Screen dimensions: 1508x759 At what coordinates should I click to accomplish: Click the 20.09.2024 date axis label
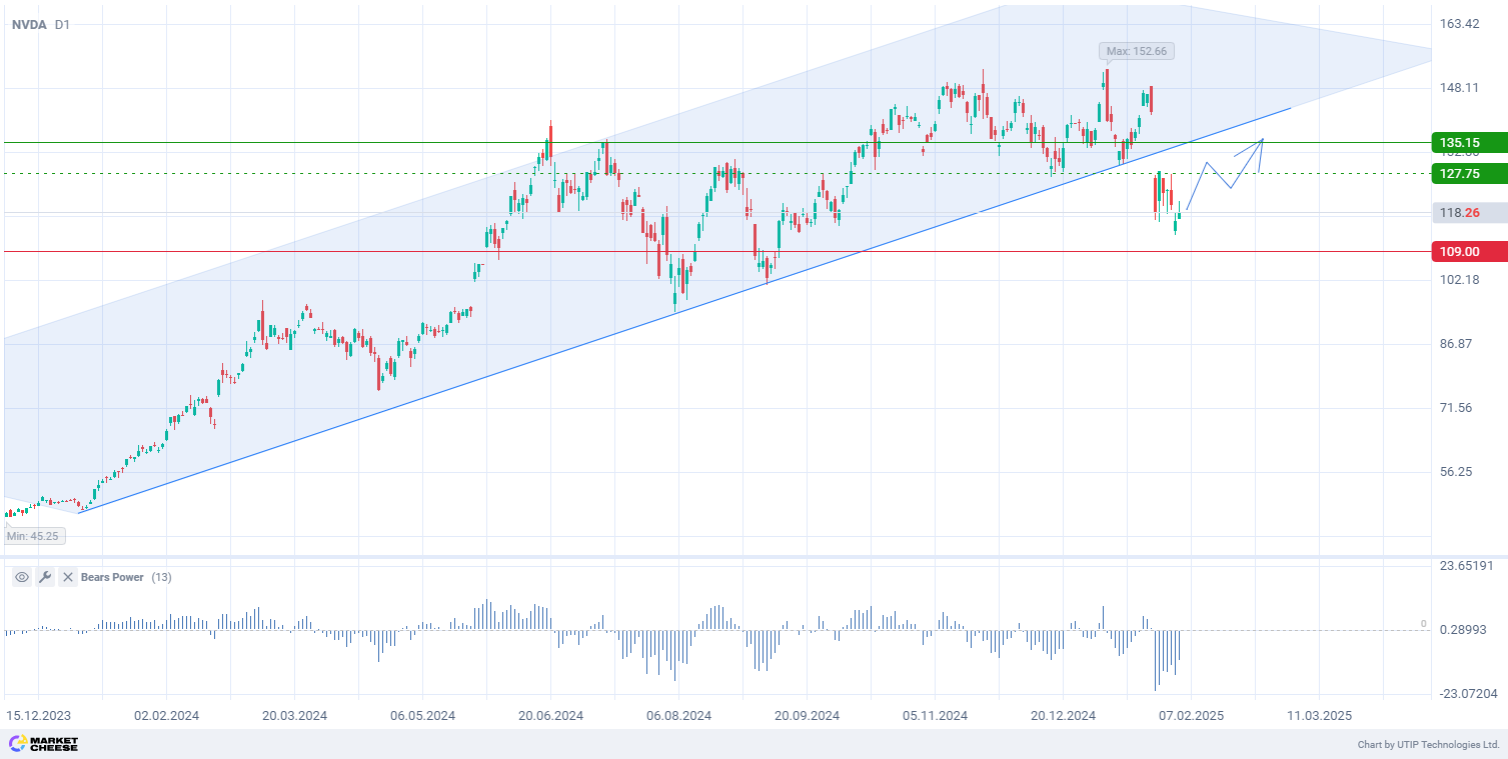[x=806, y=716]
